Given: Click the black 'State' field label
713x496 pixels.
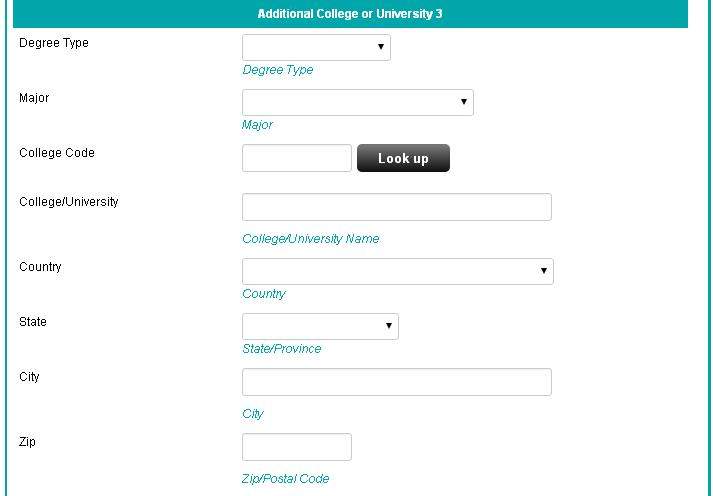Looking at the screenshot, I should pos(33,322).
